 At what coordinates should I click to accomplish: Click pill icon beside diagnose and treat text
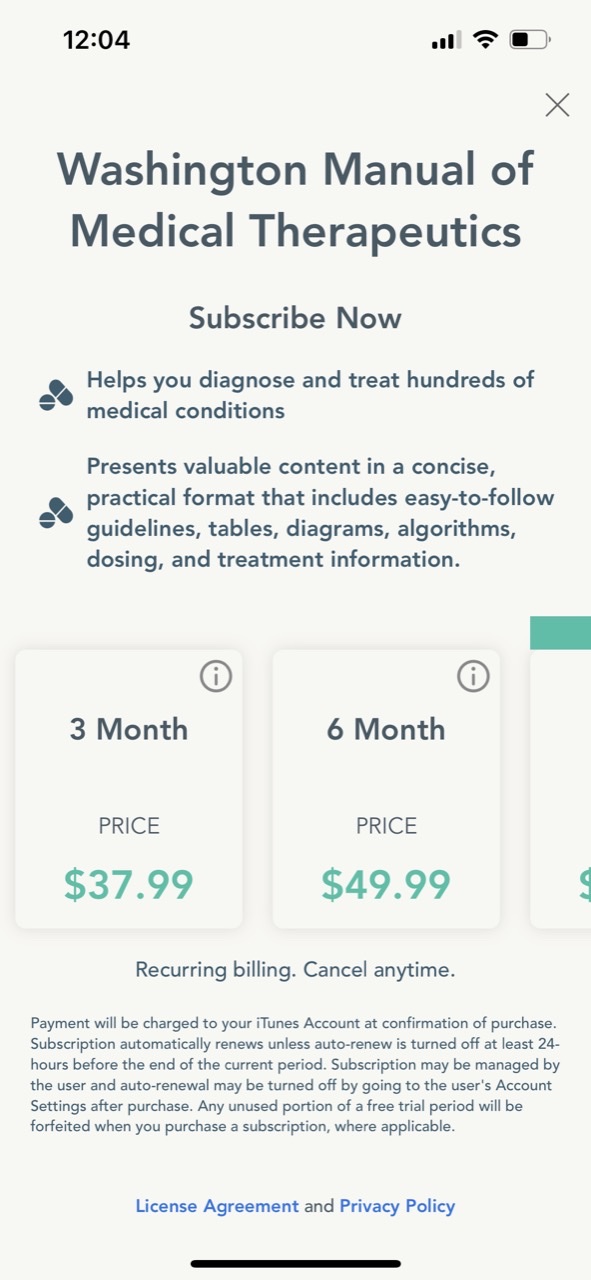(56, 395)
